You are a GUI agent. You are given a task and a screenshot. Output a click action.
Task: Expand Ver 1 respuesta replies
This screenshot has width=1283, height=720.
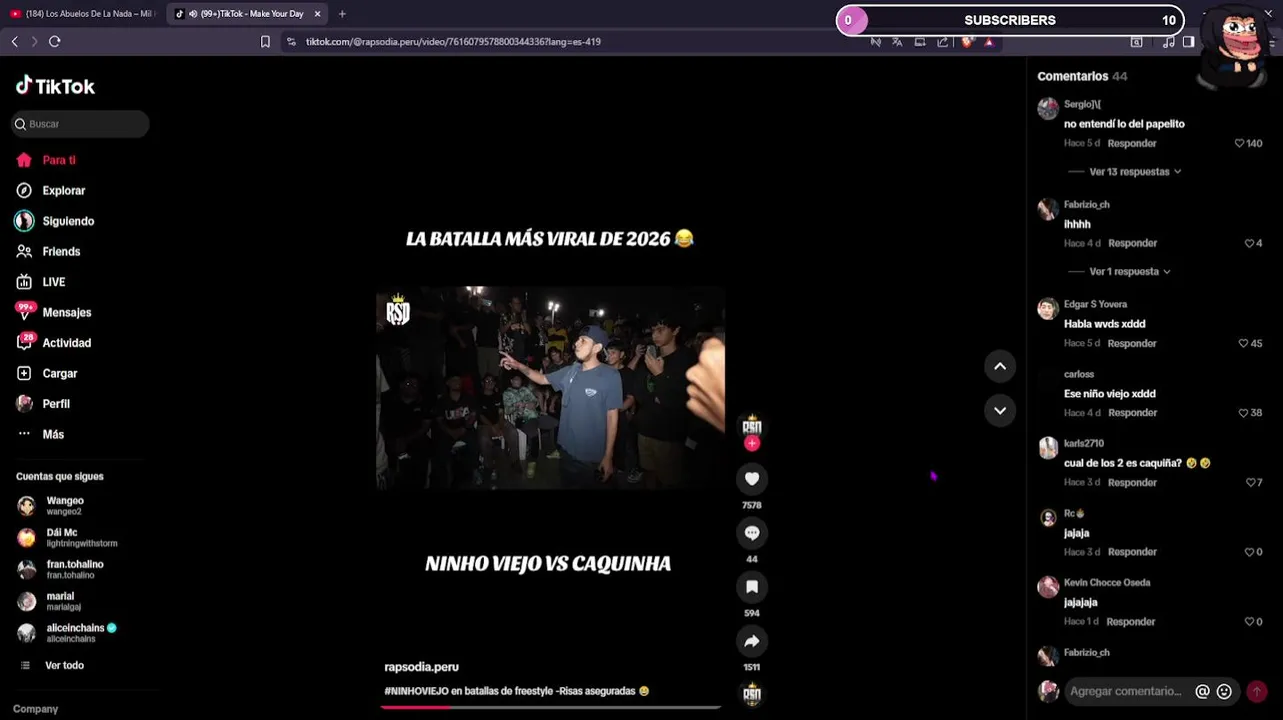pos(1124,272)
